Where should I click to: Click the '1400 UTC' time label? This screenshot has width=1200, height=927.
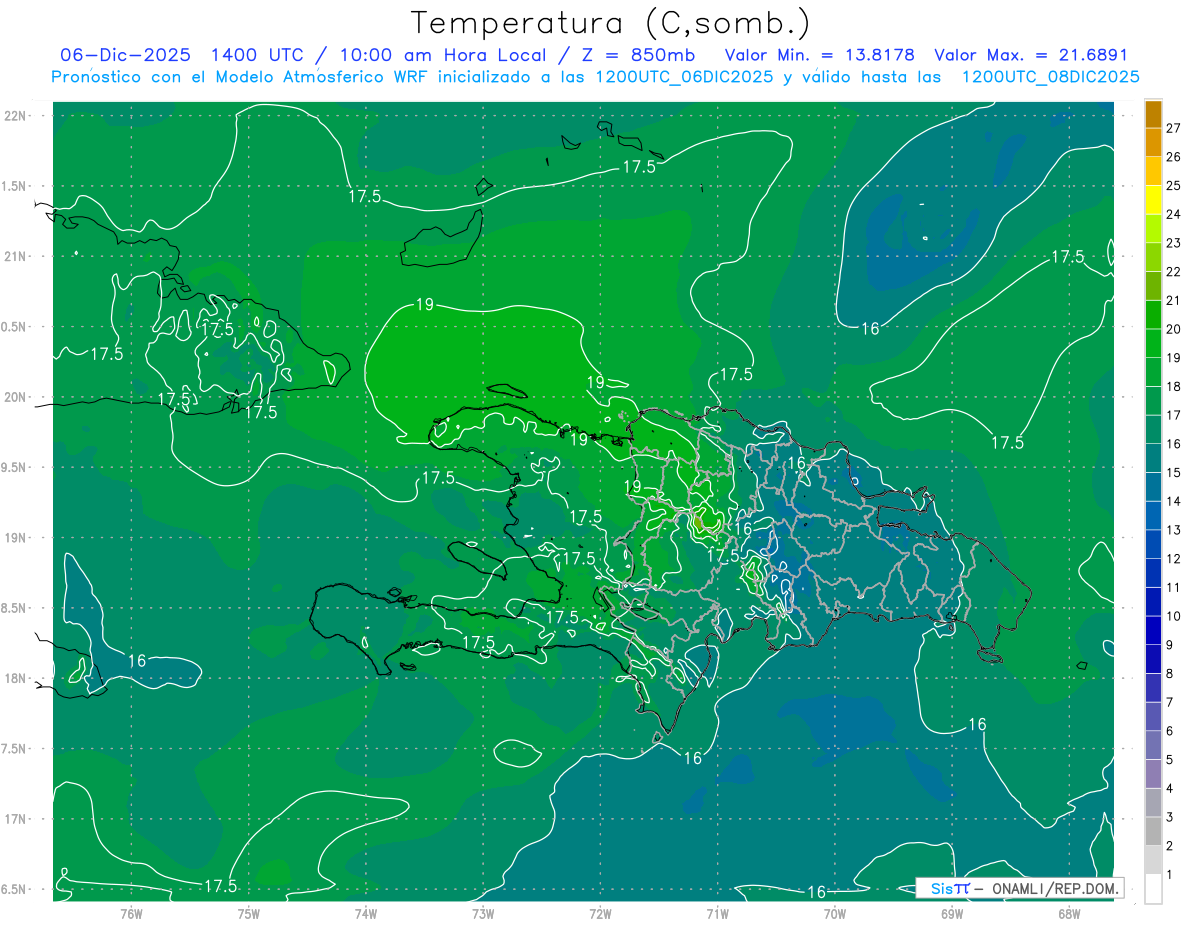pyautogui.click(x=258, y=55)
